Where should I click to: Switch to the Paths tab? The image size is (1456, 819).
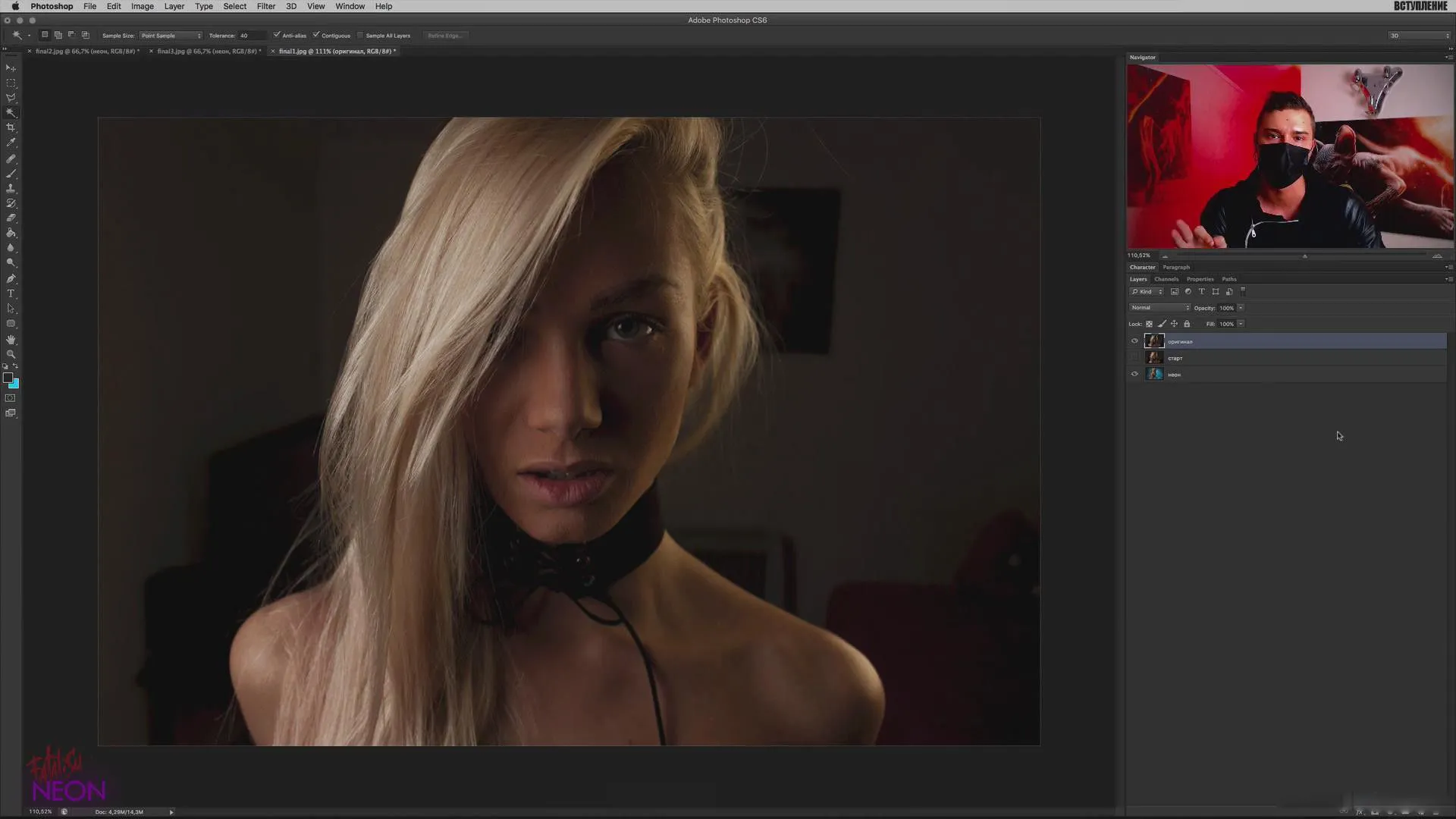tap(1229, 279)
